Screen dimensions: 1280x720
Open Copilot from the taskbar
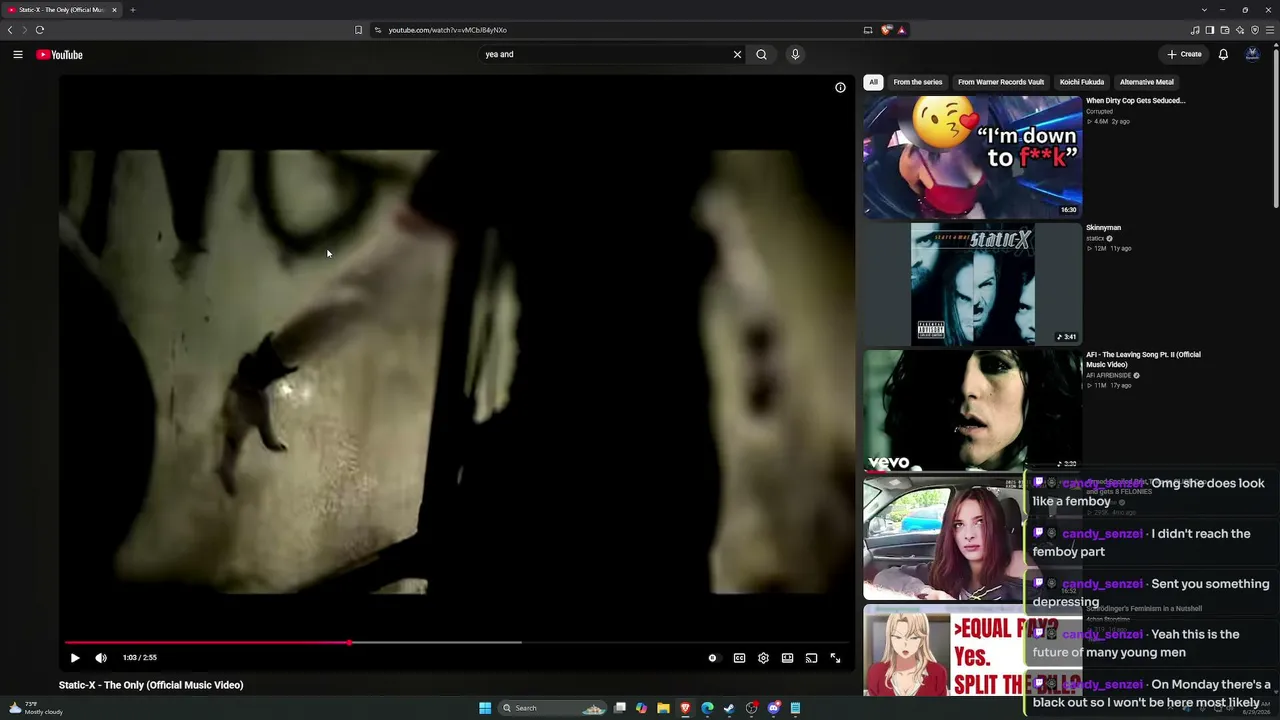[641, 708]
